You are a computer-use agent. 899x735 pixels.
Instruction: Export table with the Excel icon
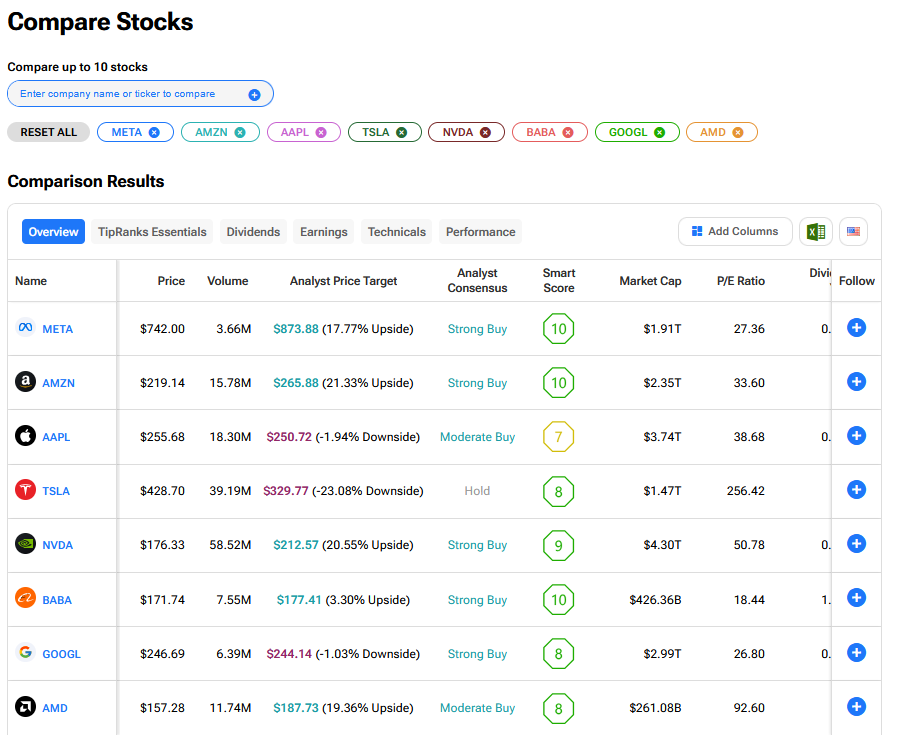(816, 232)
